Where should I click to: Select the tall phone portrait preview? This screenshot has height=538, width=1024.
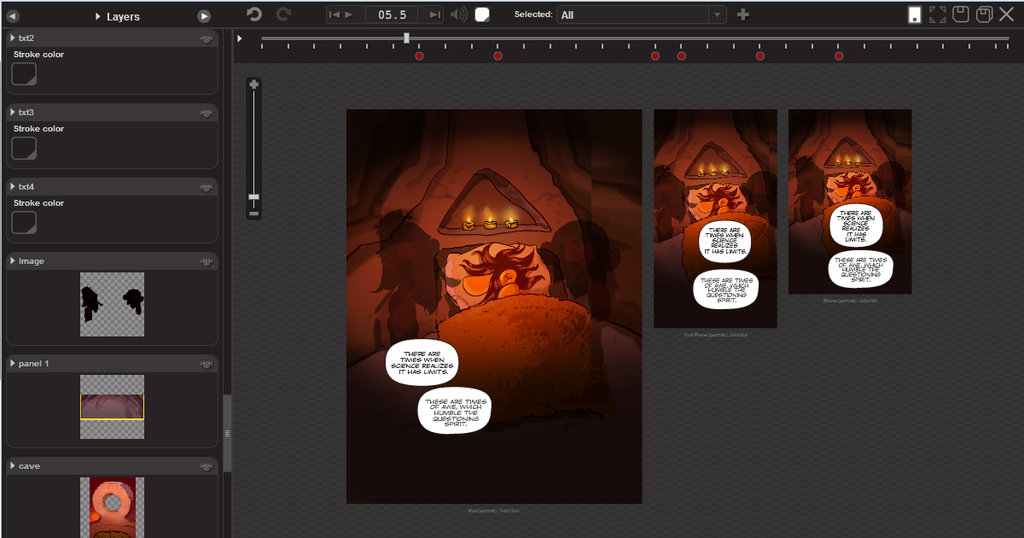pyautogui.click(x=715, y=218)
